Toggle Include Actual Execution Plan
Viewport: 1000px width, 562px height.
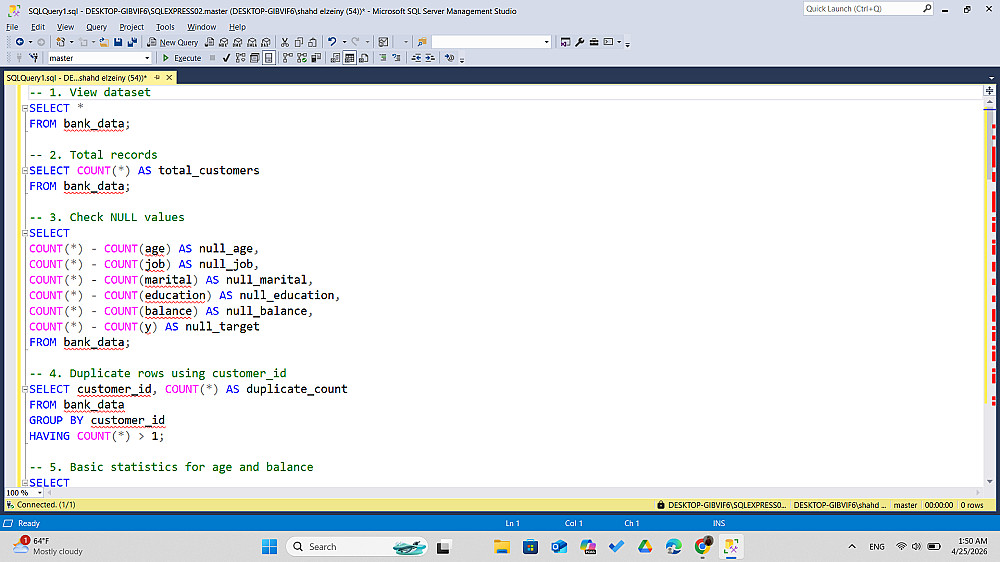click(288, 58)
